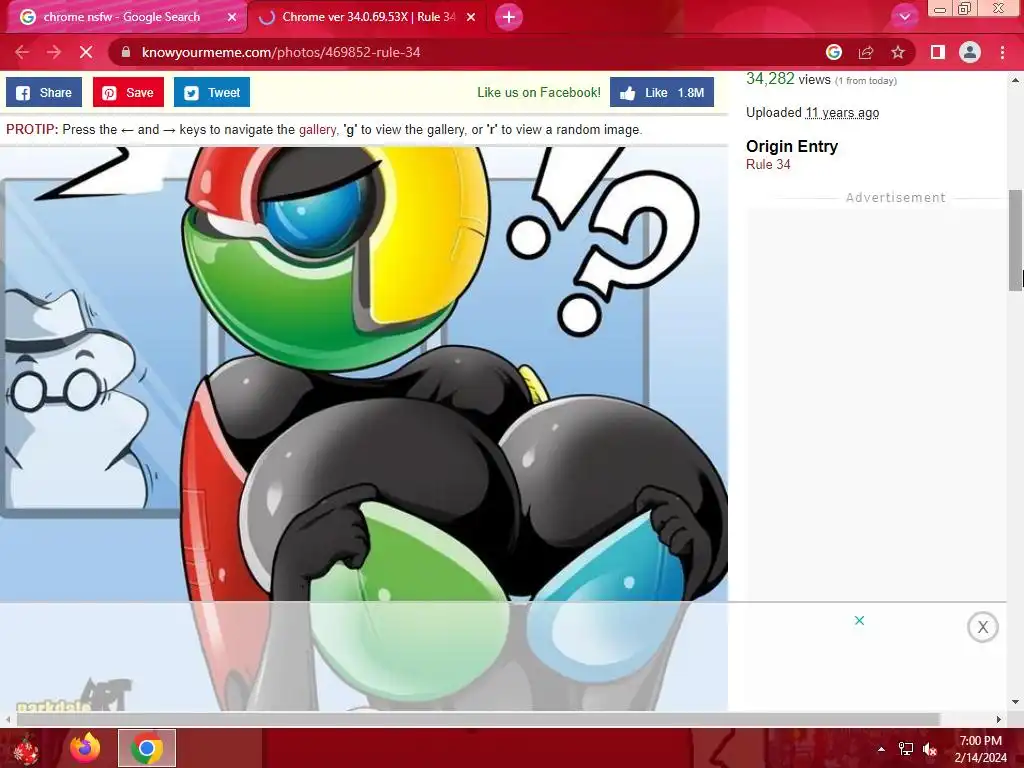Click the 'Like us on Facebook!' text

click(x=539, y=93)
